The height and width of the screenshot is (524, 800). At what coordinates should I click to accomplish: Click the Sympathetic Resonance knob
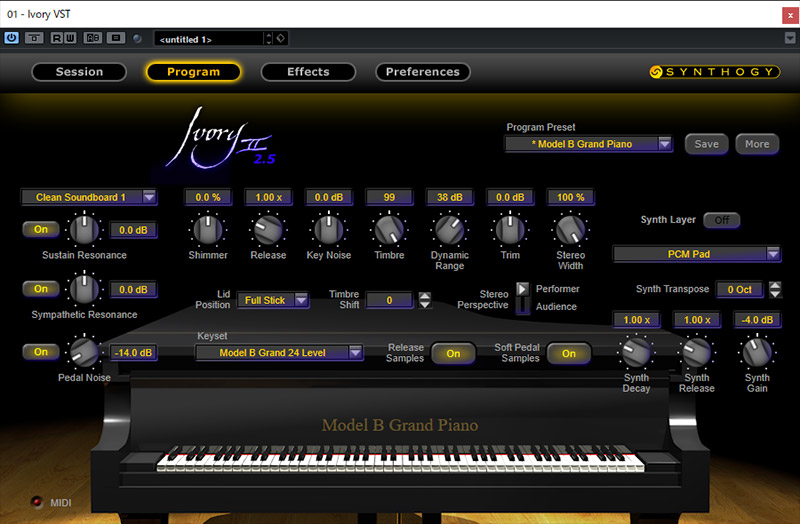(x=84, y=289)
